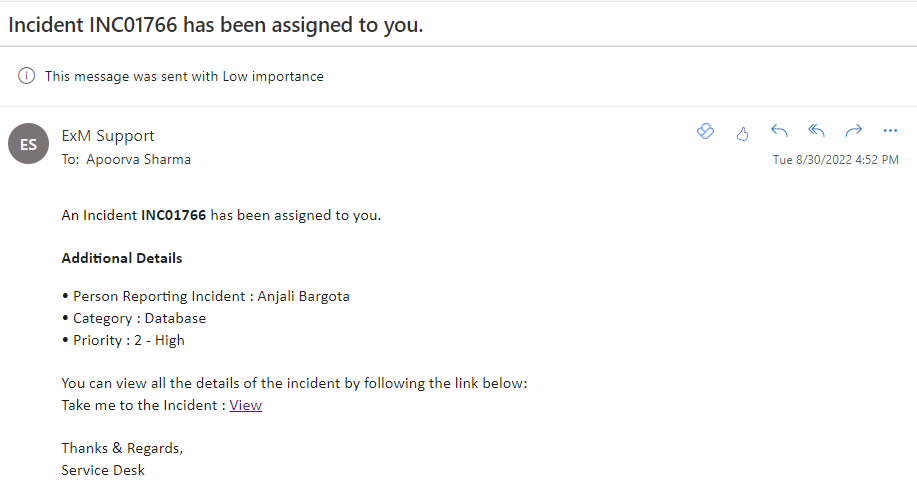Open the more actions ellipsis menu
The height and width of the screenshot is (494, 917).
tap(890, 131)
